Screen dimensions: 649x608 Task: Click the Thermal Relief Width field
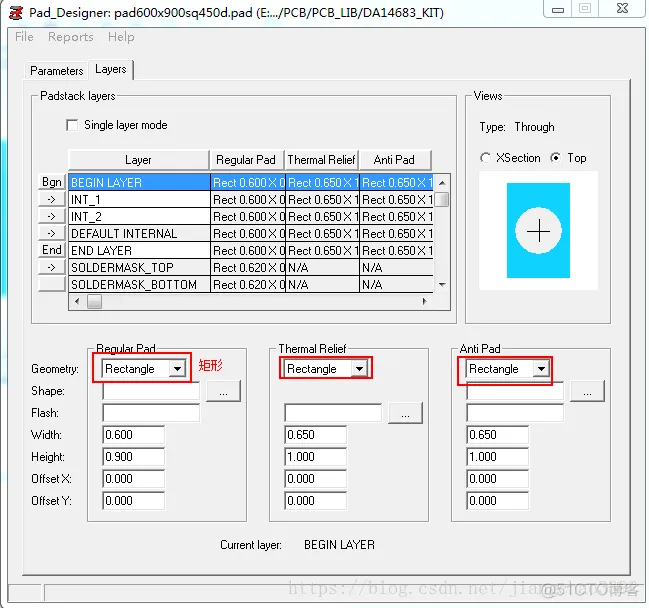pos(315,435)
